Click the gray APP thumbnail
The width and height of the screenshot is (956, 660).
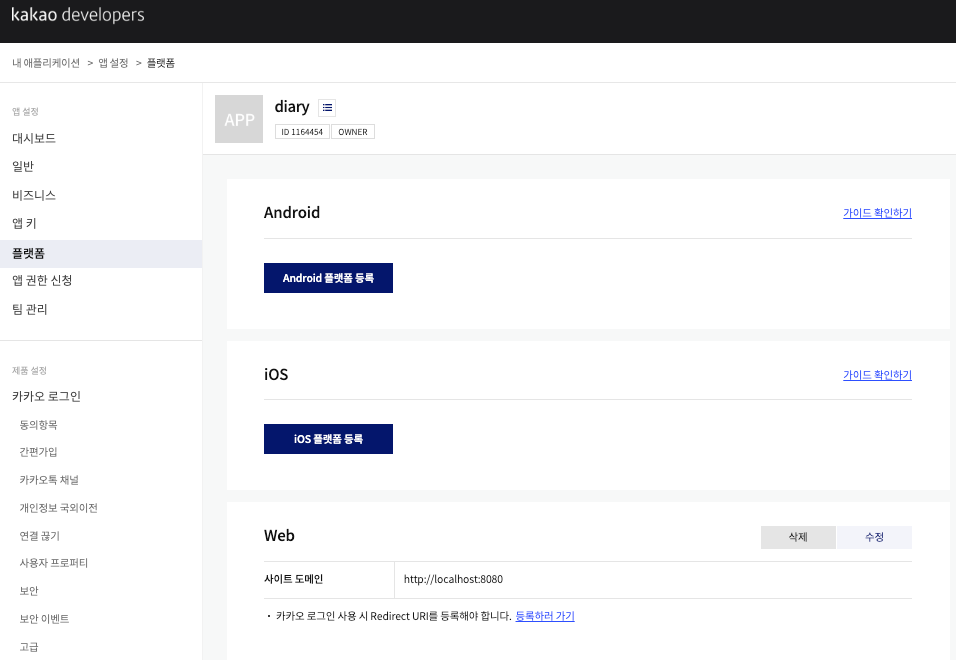(239, 119)
